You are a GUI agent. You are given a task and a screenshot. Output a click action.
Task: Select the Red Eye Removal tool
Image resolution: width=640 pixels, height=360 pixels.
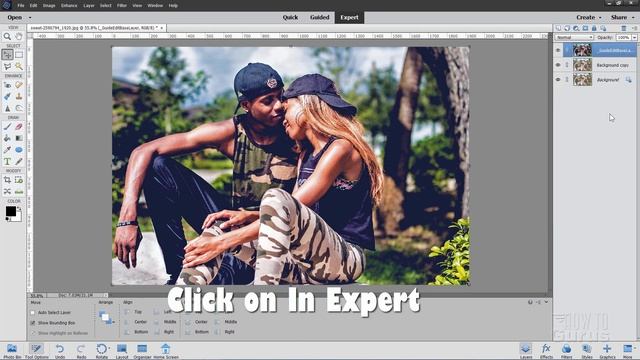point(7,85)
